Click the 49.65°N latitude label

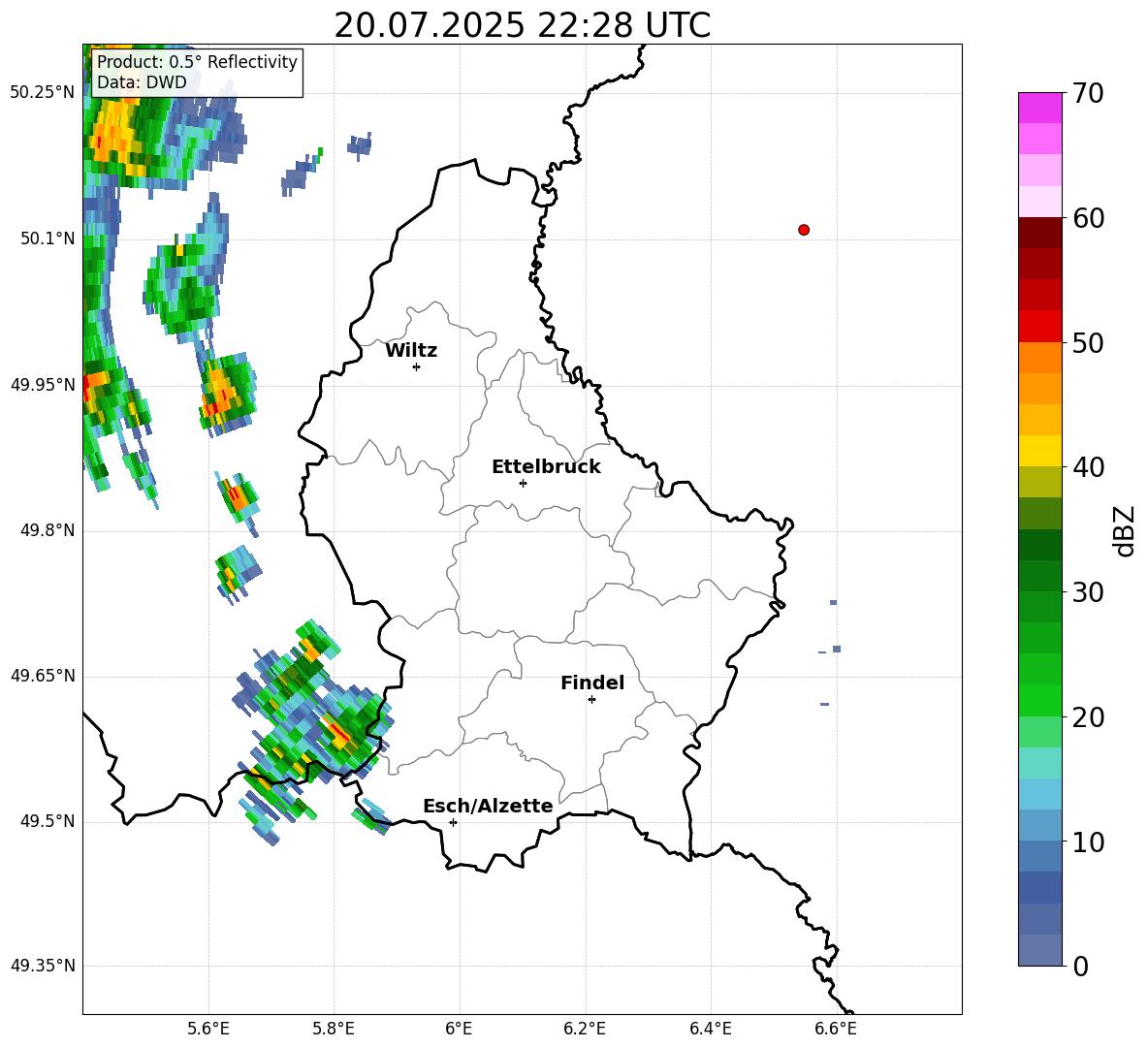tap(43, 675)
